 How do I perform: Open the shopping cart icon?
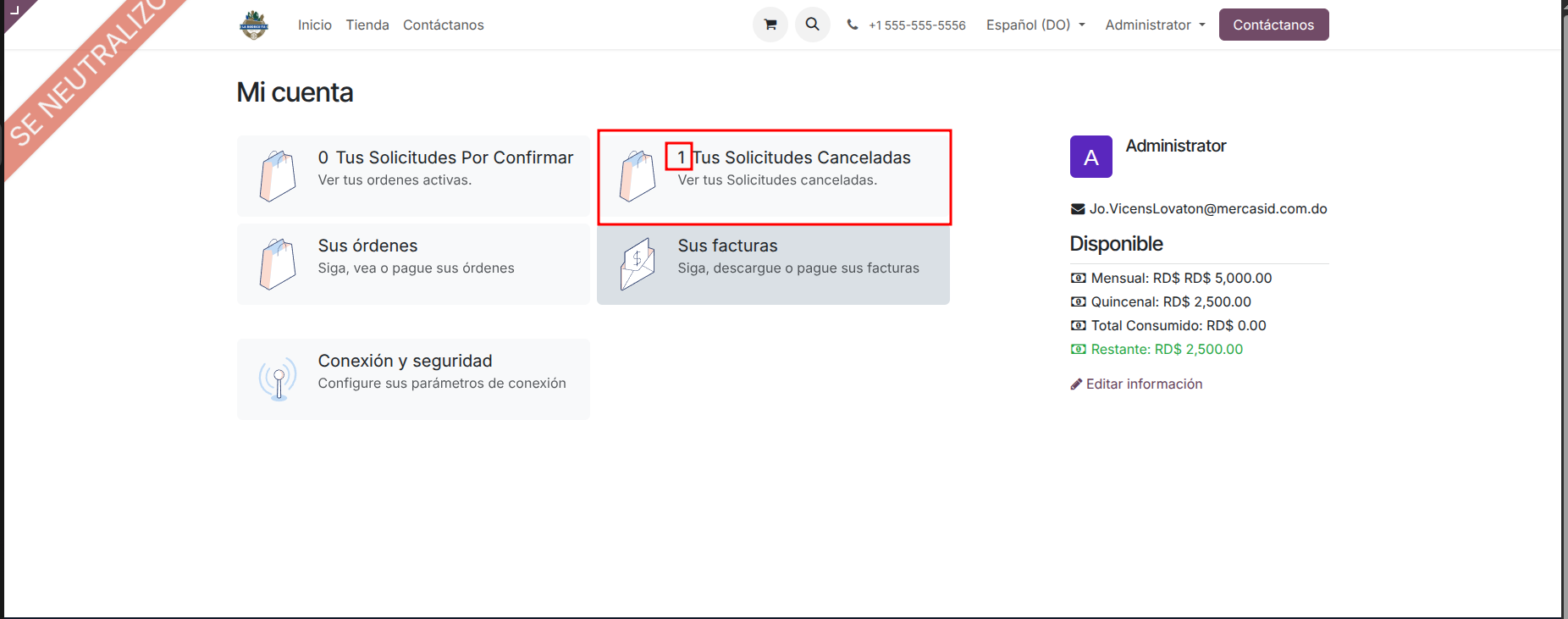pyautogui.click(x=770, y=25)
